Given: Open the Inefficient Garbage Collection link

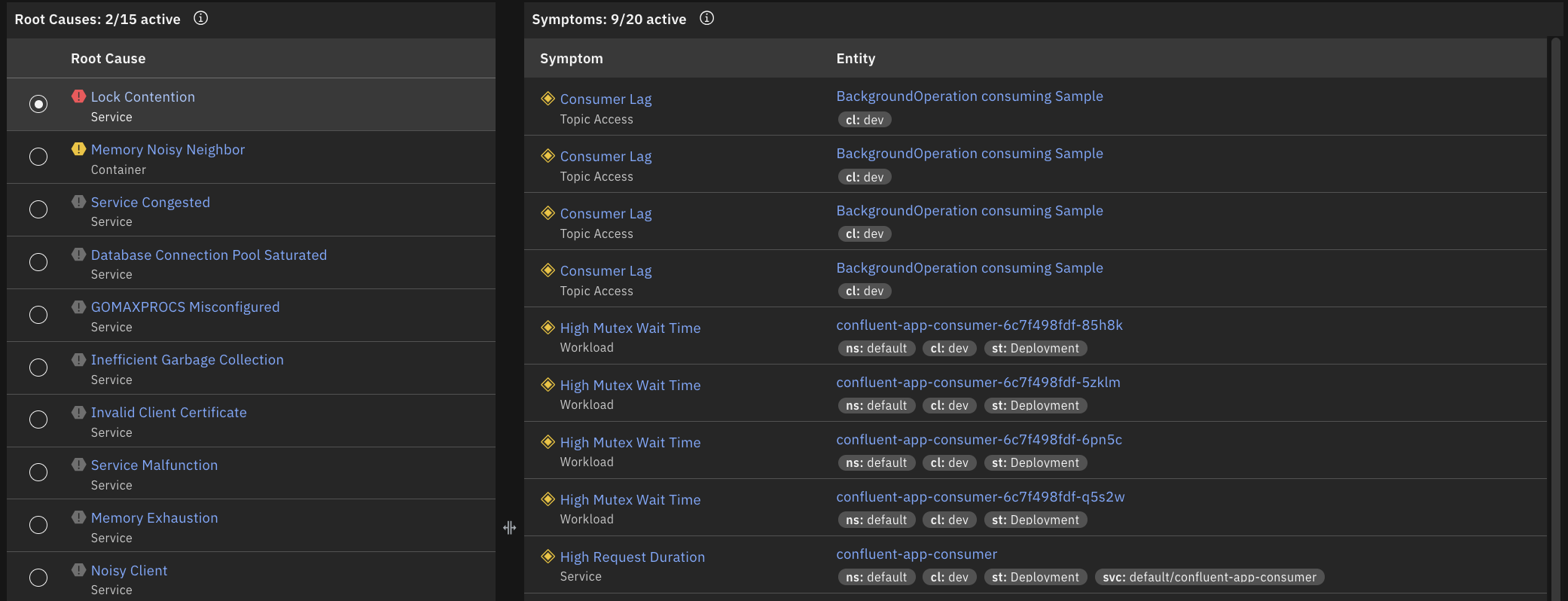Looking at the screenshot, I should 187,360.
